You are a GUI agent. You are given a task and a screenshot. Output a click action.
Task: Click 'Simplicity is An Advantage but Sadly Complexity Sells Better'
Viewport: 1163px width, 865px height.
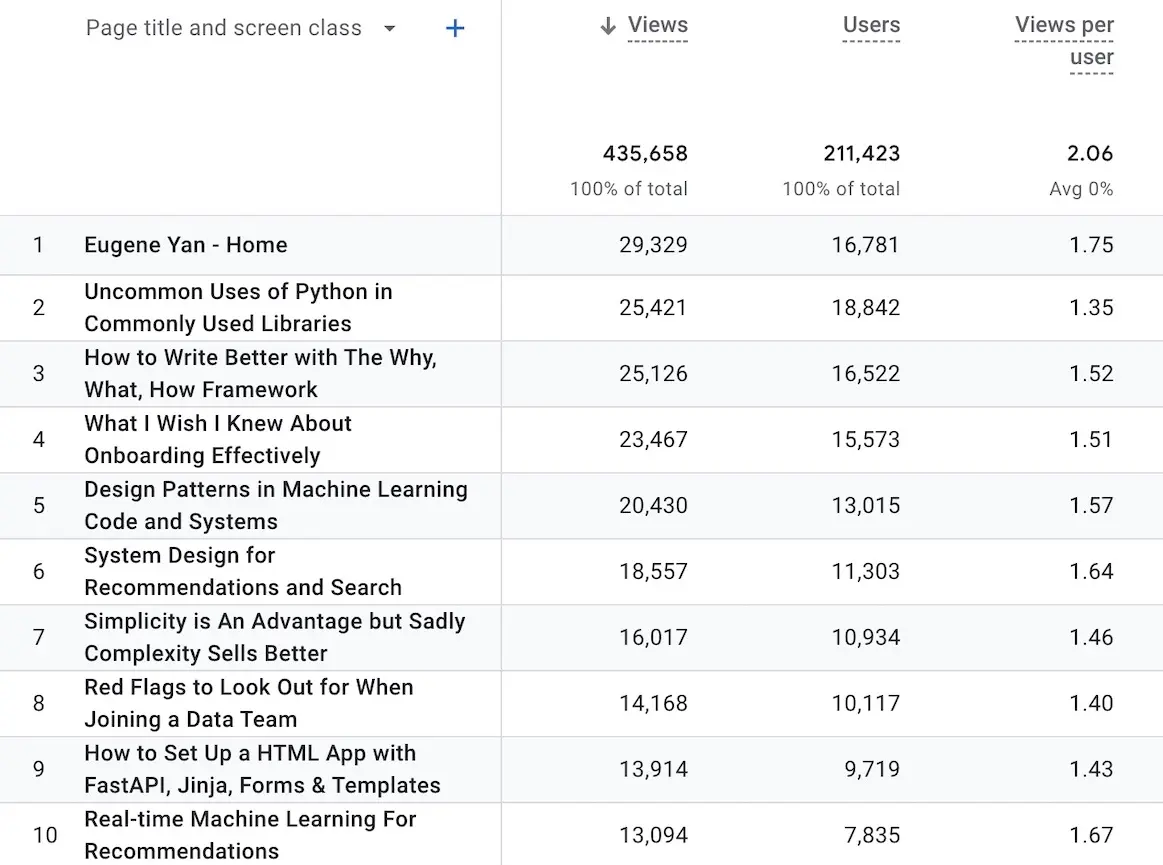click(x=274, y=637)
